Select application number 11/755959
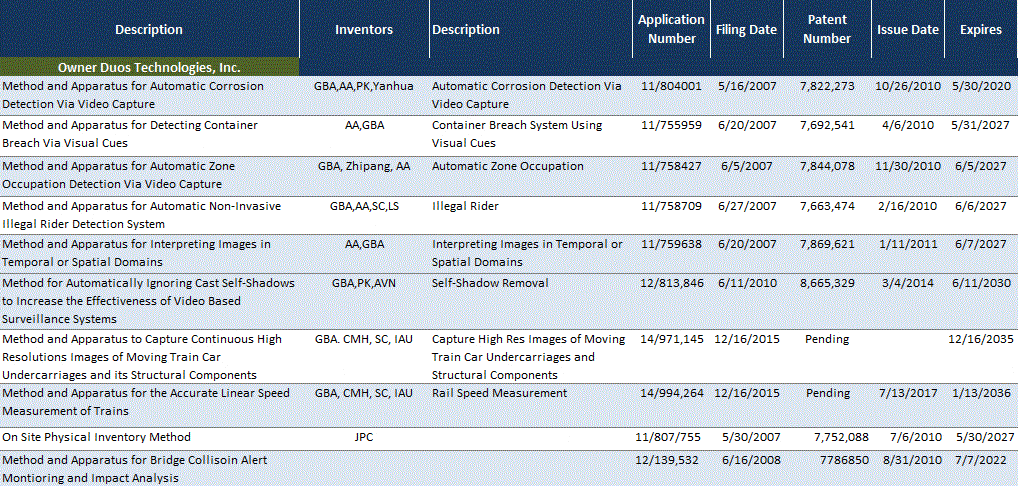The height and width of the screenshot is (486, 1020). tap(671, 126)
